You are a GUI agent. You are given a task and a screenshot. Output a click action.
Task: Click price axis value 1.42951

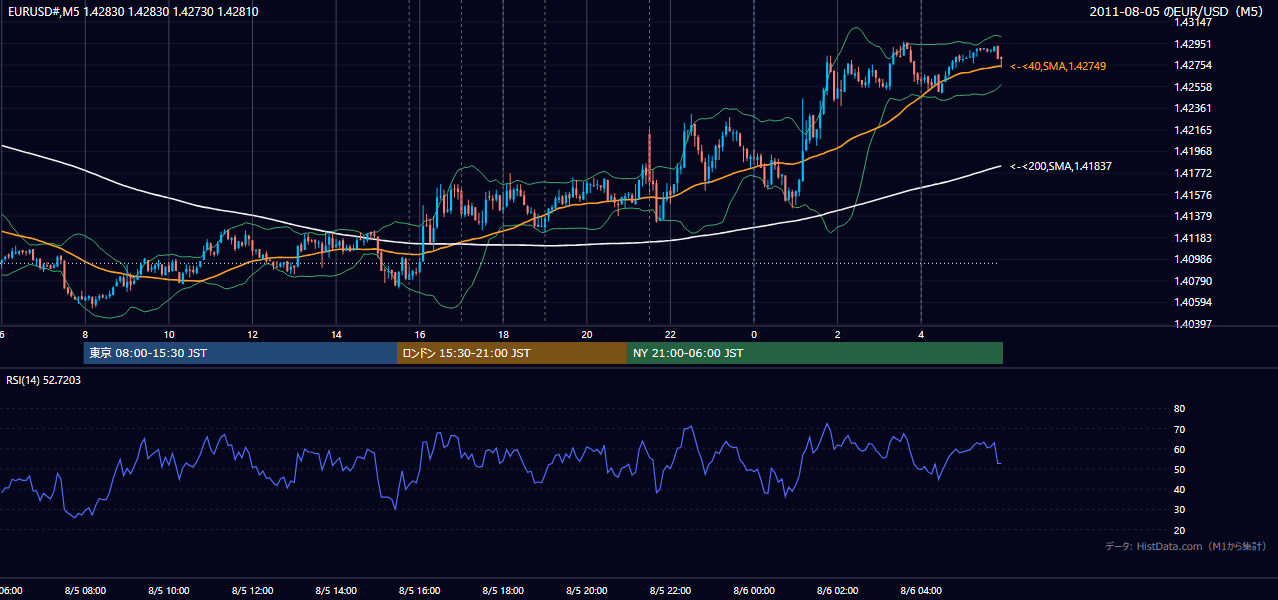click(1192, 44)
